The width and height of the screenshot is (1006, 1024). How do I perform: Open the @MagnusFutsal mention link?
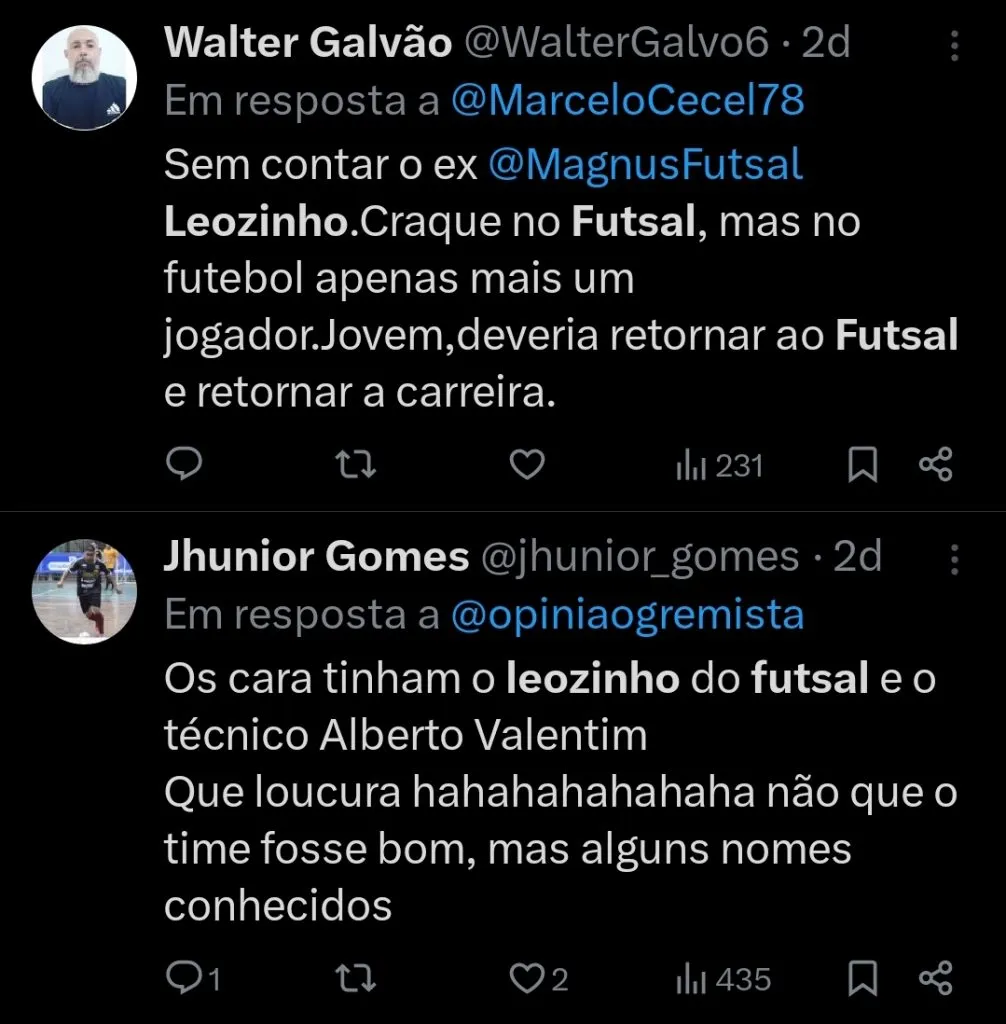click(645, 165)
